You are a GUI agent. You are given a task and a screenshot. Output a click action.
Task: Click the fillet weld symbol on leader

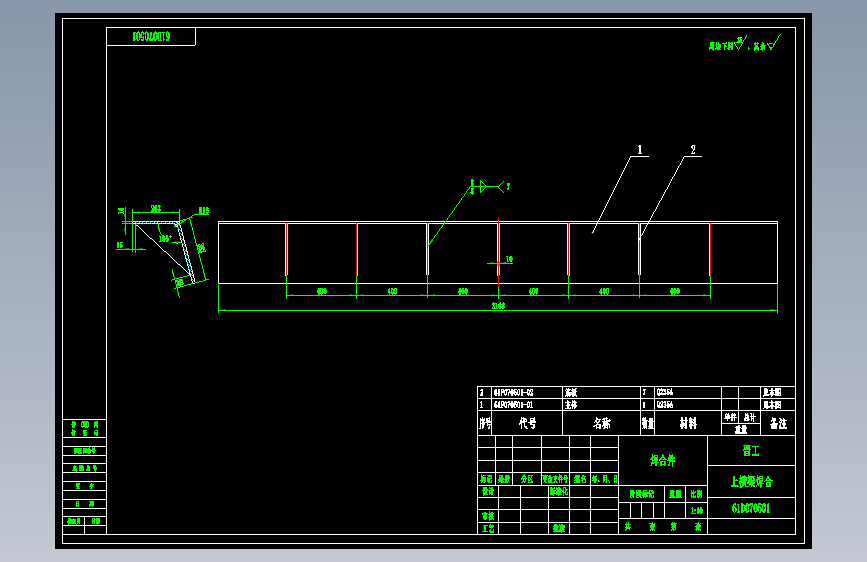pos(488,187)
